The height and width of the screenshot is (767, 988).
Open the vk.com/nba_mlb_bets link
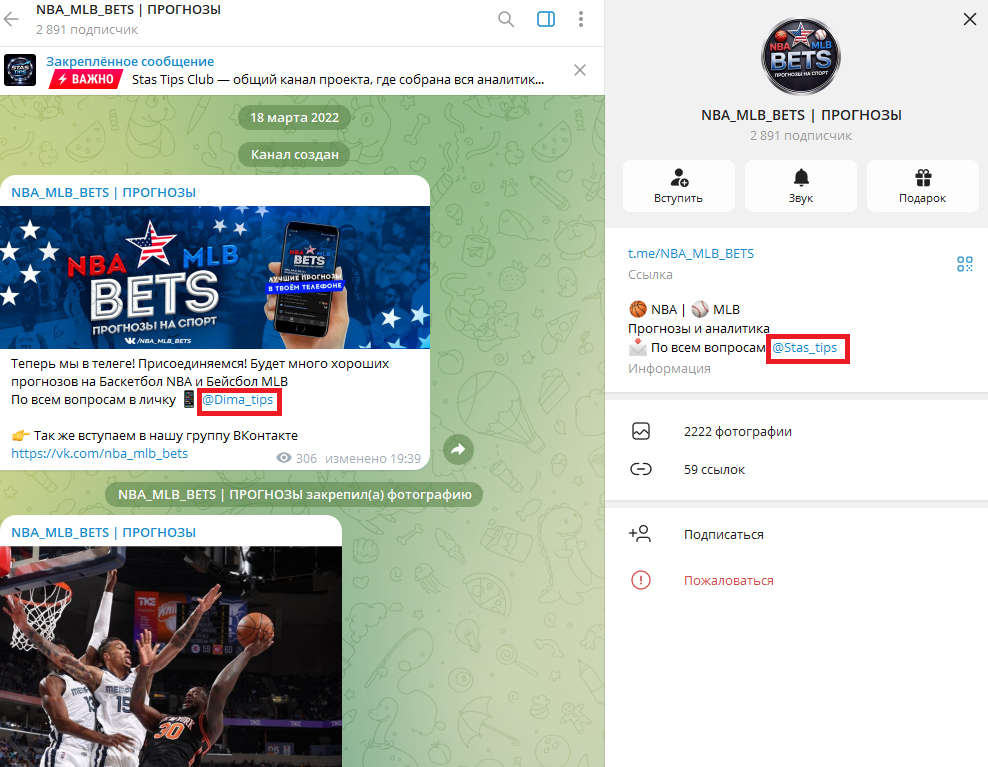point(100,453)
